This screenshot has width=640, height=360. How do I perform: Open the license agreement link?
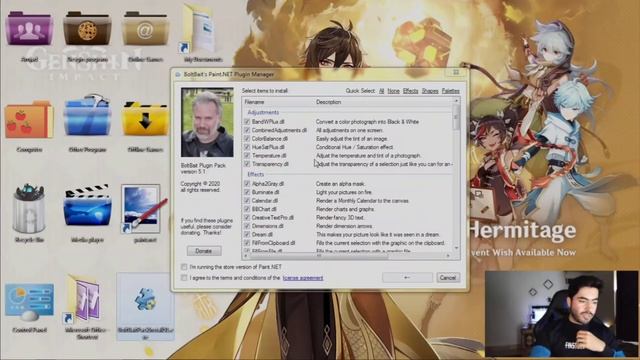(303, 278)
